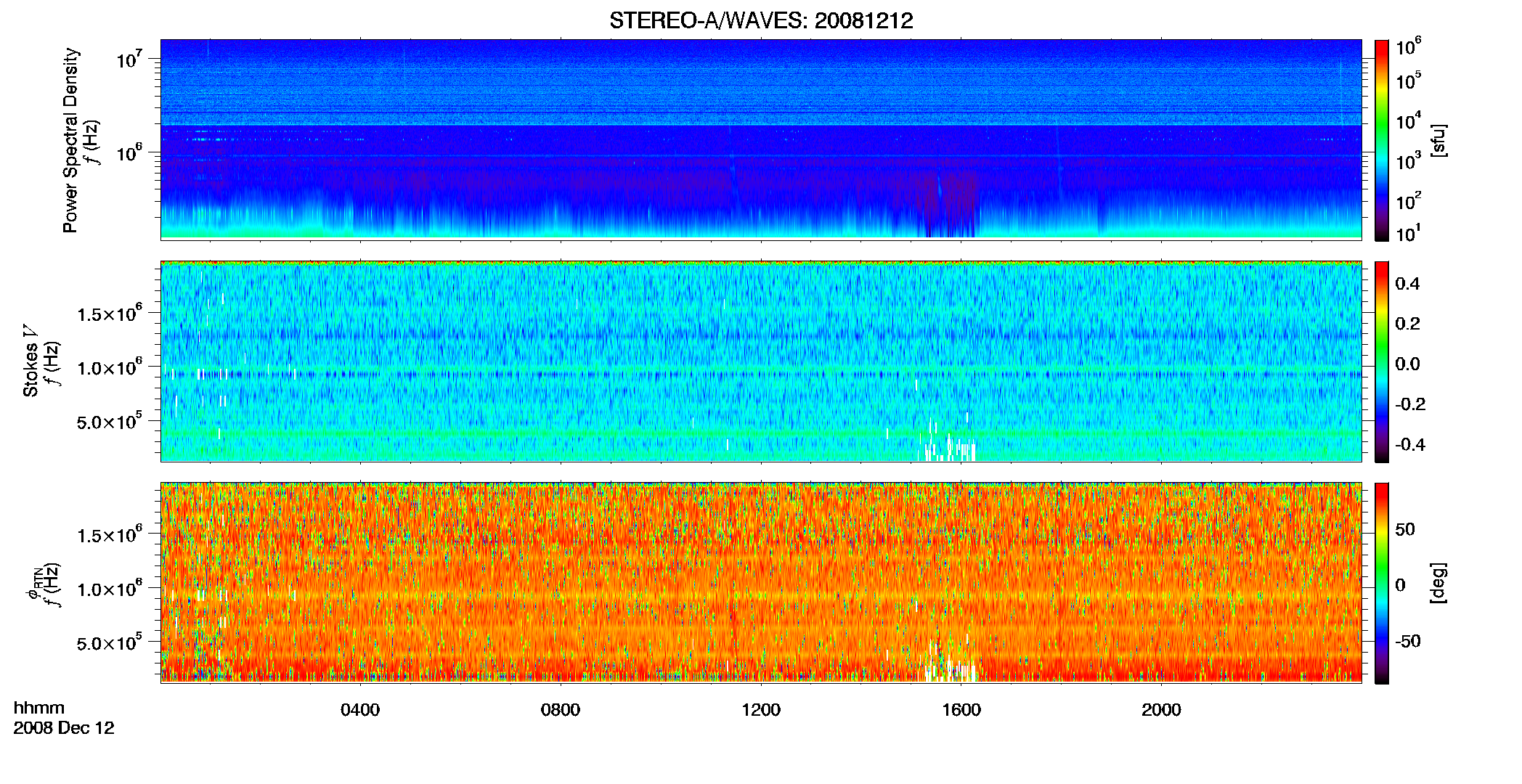
Task: Select the 0.2 label on Stokes colorbar
Action: coord(1407,324)
